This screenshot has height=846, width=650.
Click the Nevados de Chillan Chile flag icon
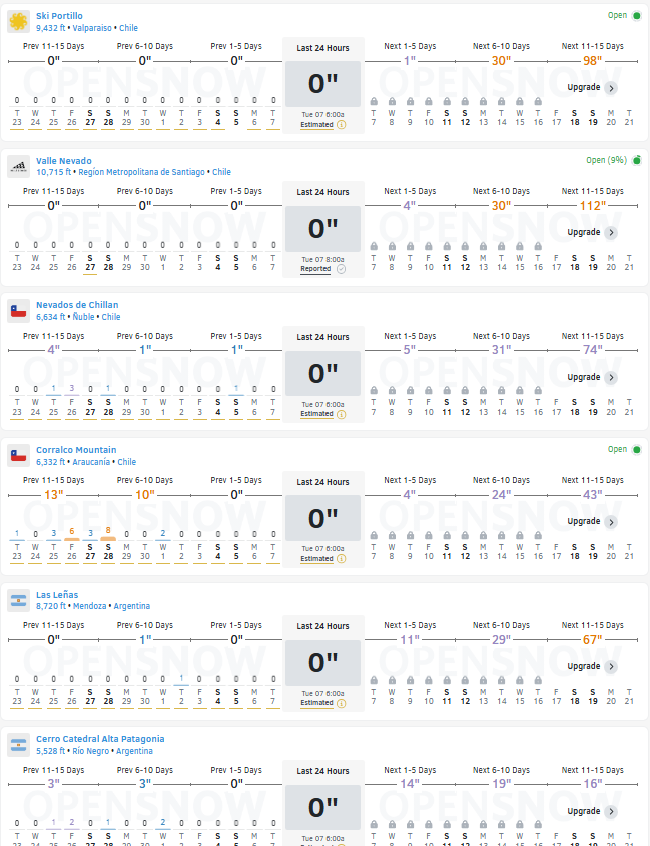click(x=18, y=311)
